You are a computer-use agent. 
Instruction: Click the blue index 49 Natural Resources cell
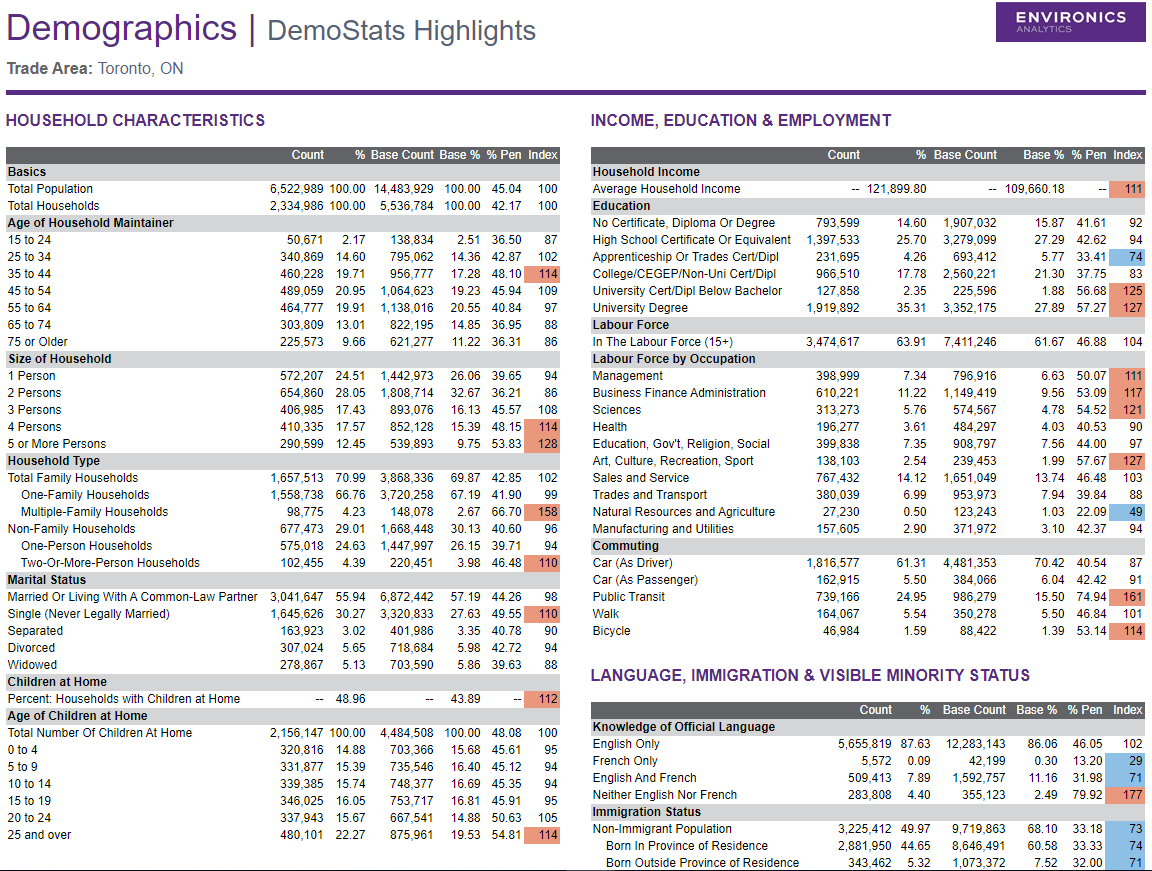[x=1127, y=512]
